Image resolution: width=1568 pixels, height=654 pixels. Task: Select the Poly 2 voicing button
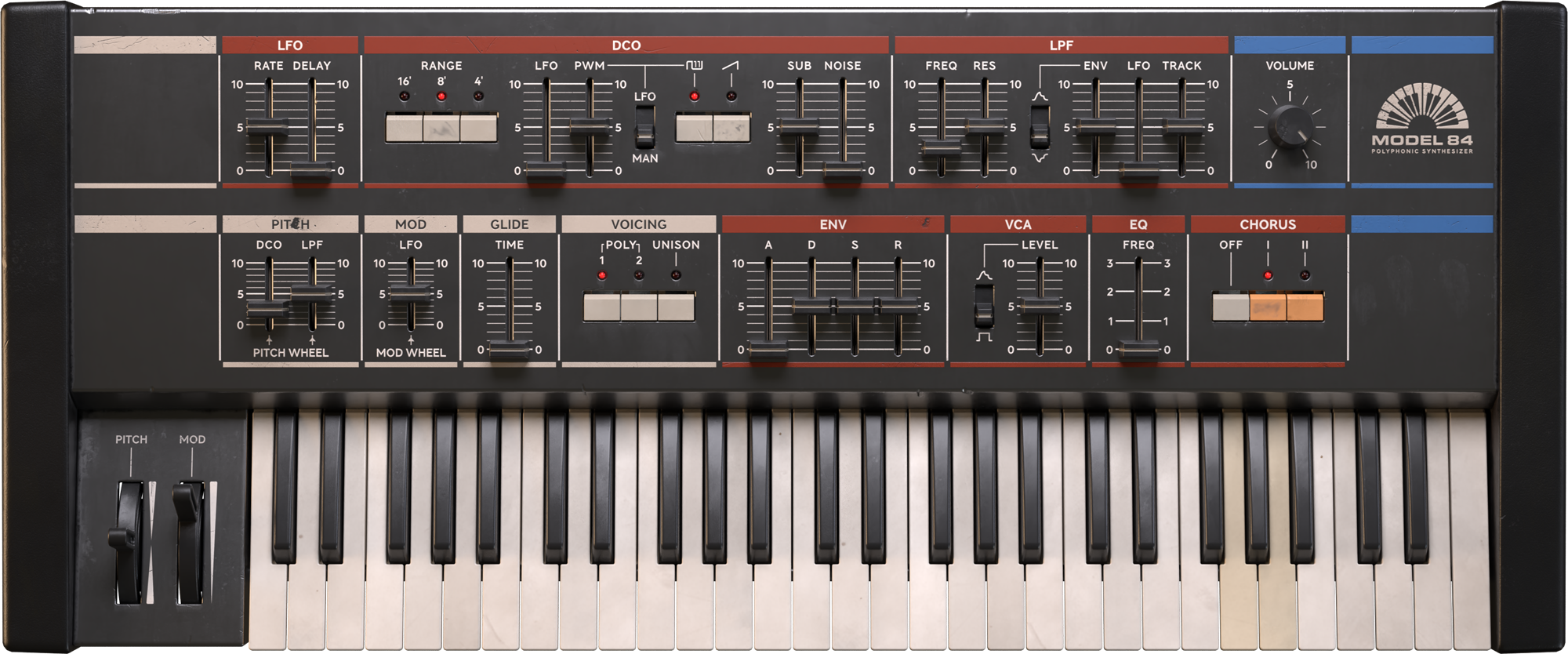pos(639,307)
